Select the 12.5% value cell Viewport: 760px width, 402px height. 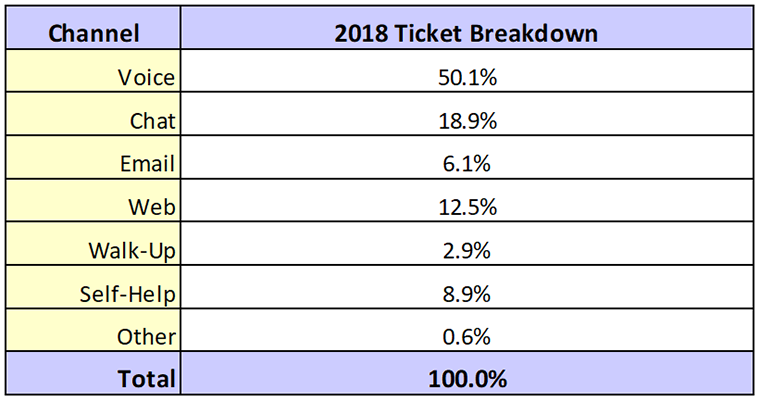466,207
